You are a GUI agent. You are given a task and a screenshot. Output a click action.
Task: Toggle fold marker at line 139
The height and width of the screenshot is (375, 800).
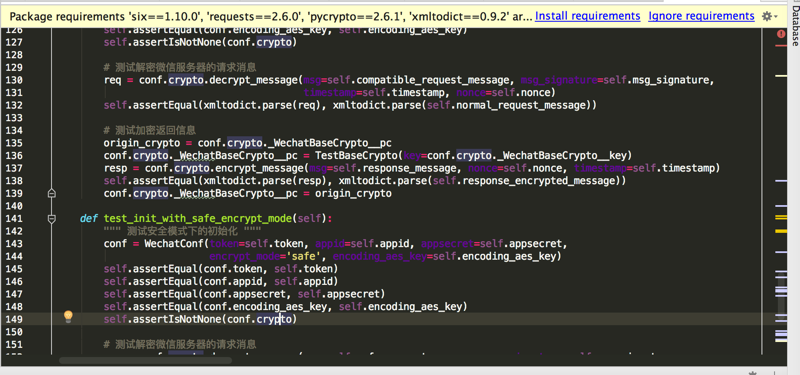[x=51, y=193]
